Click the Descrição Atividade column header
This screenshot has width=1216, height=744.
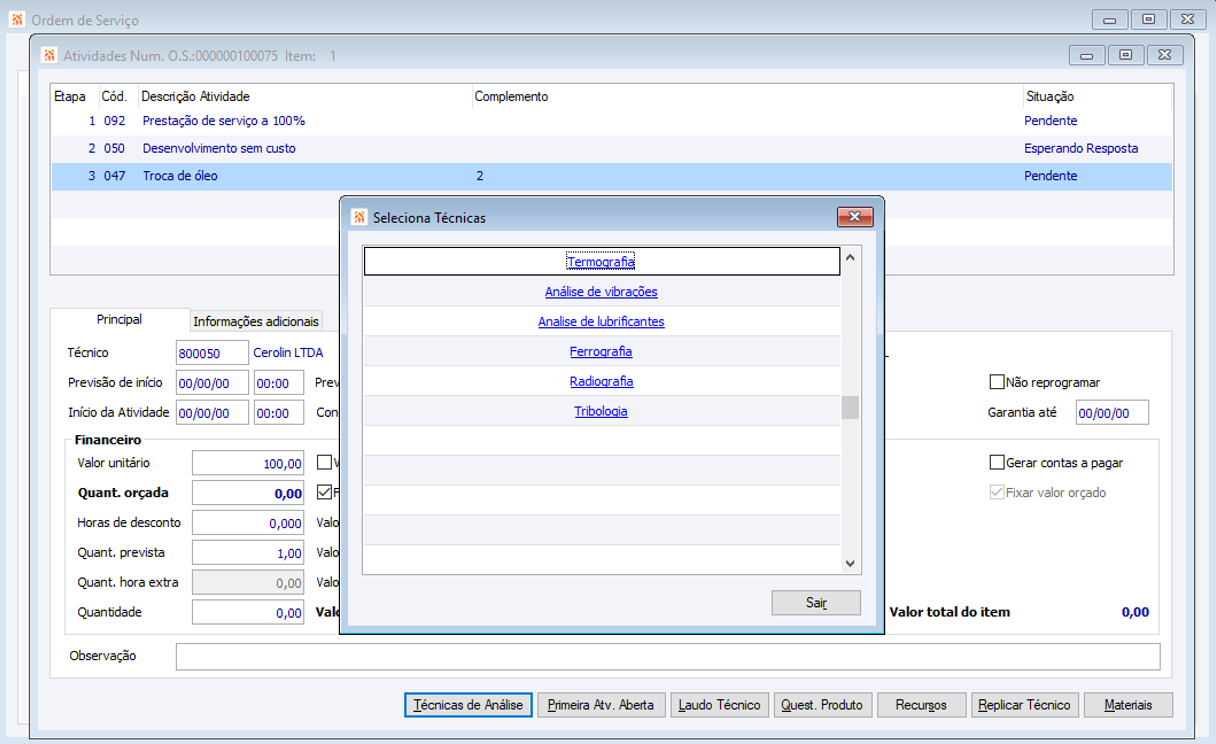[196, 97]
